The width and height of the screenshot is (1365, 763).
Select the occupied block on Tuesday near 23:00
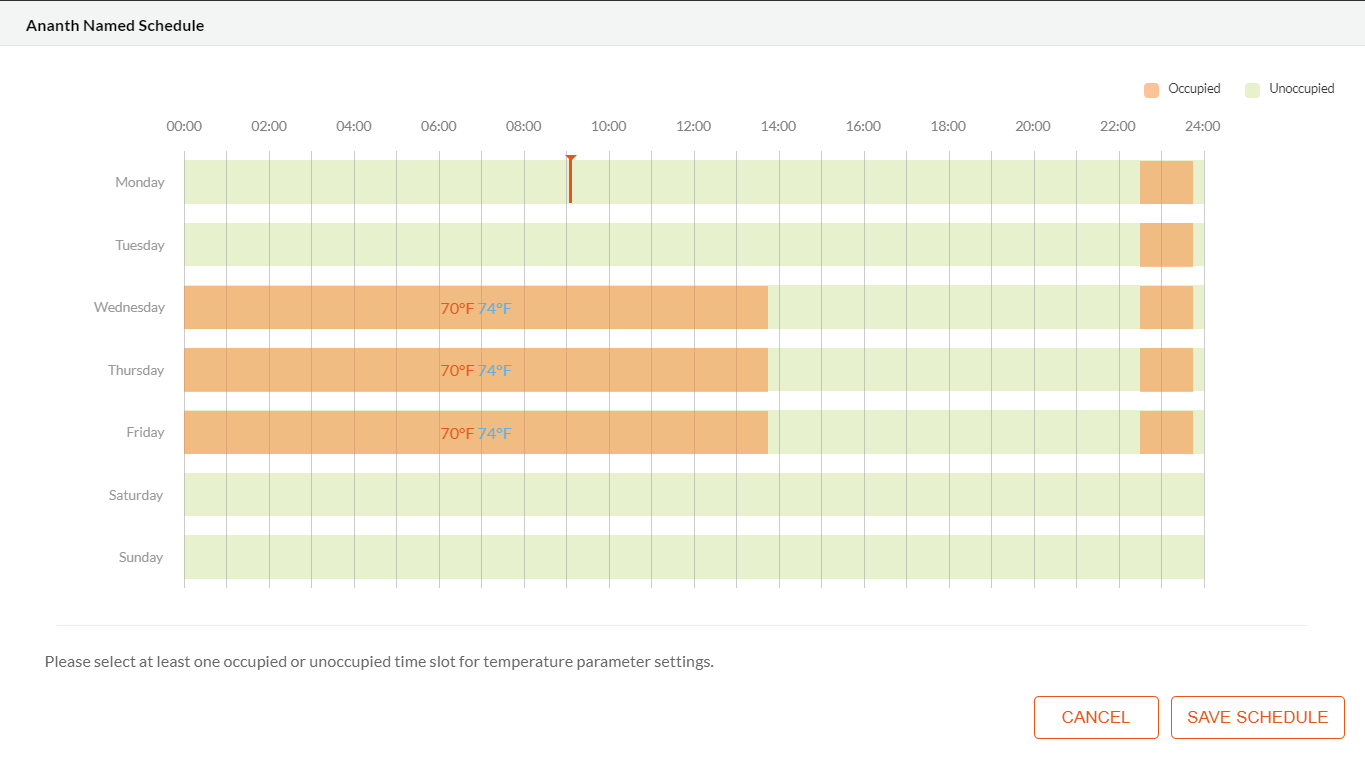click(x=1167, y=244)
